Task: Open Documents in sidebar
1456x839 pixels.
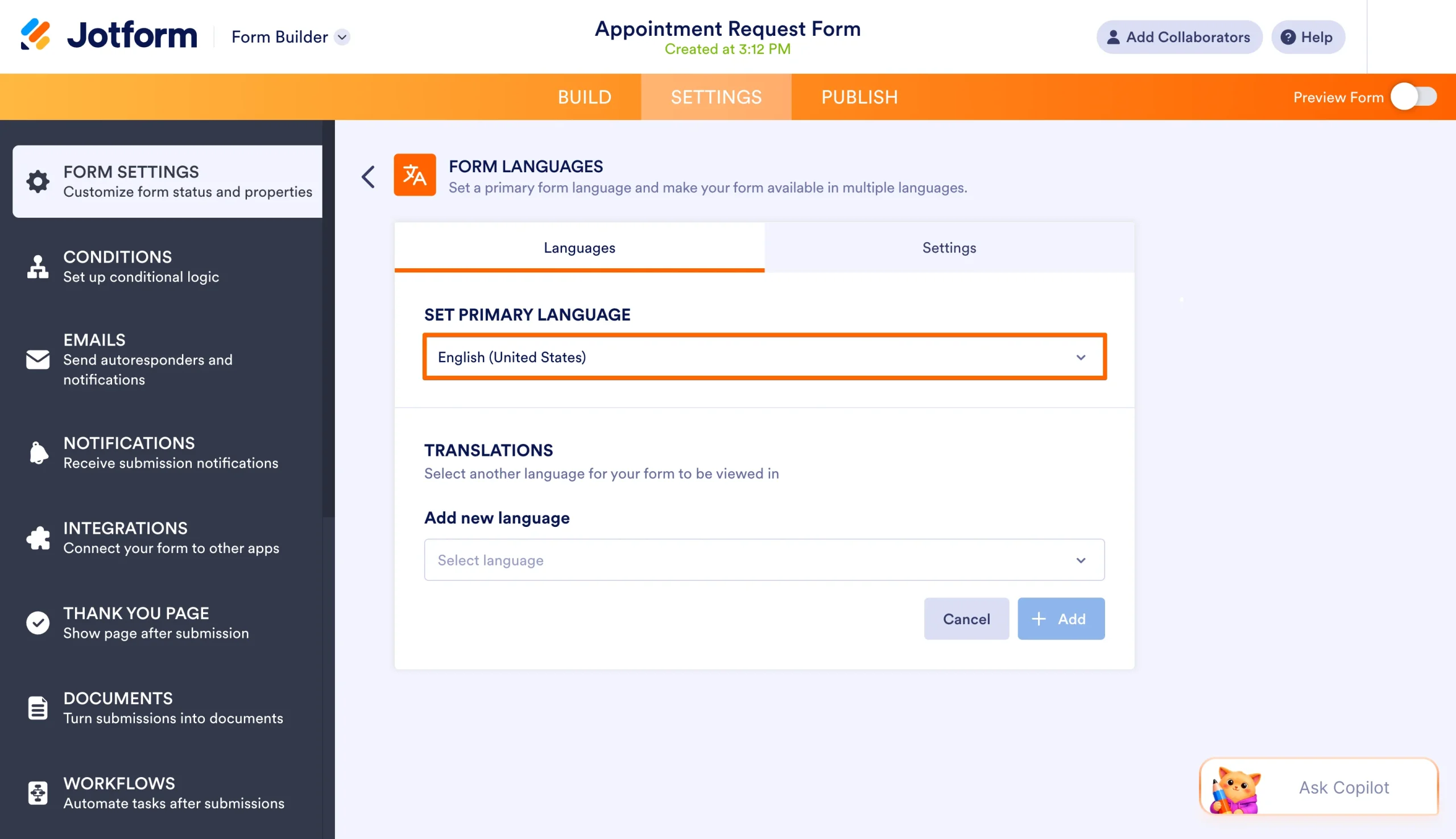Action: tap(167, 708)
